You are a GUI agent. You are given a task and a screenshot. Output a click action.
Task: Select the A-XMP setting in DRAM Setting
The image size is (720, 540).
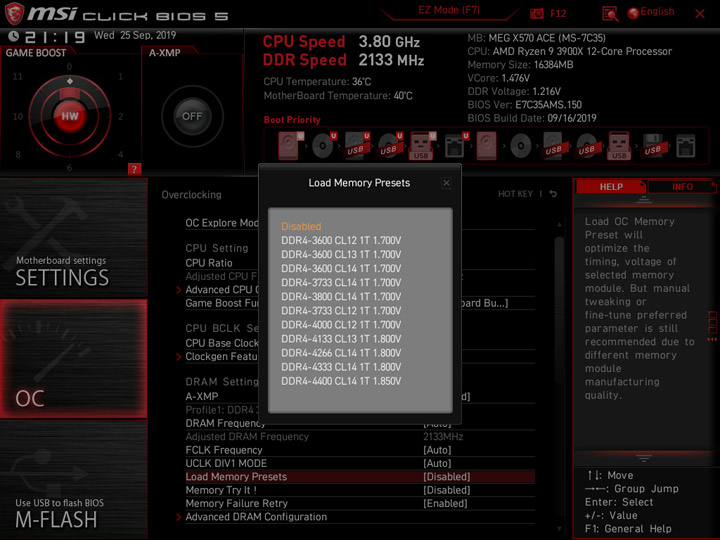(202, 396)
